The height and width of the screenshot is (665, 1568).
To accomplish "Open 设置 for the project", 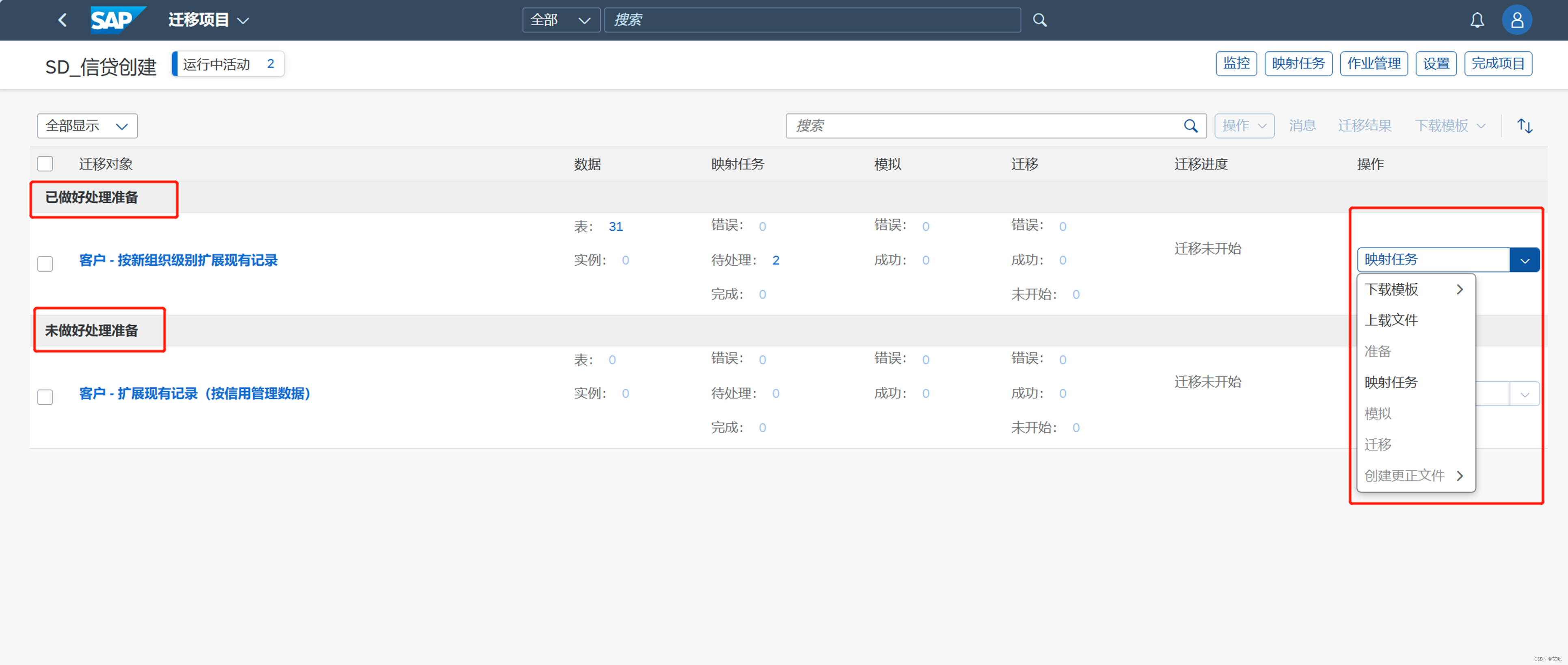I will tap(1435, 63).
